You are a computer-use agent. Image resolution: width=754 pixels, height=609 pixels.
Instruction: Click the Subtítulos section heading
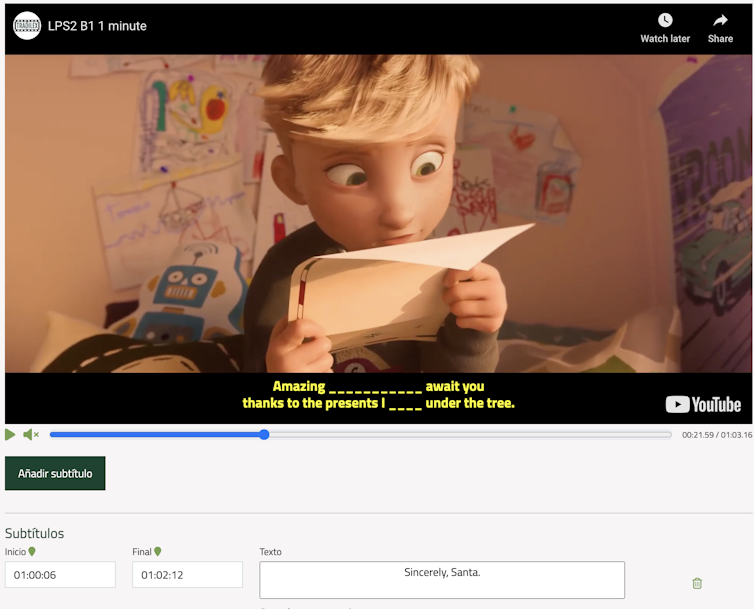(34, 533)
